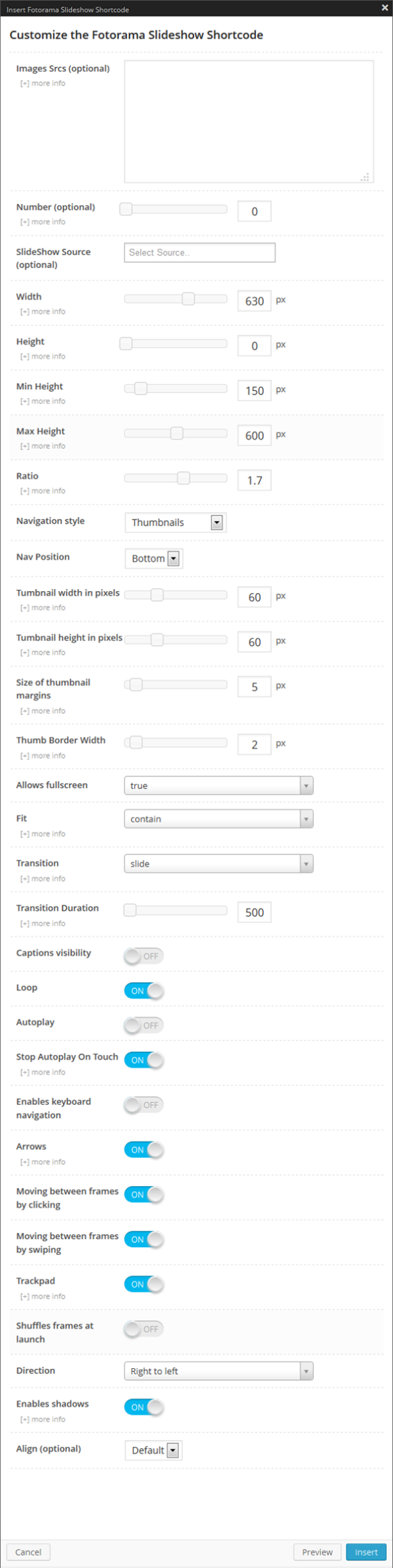Image resolution: width=393 pixels, height=1568 pixels.
Task: Turn off Arrows
Action: coord(143,1149)
